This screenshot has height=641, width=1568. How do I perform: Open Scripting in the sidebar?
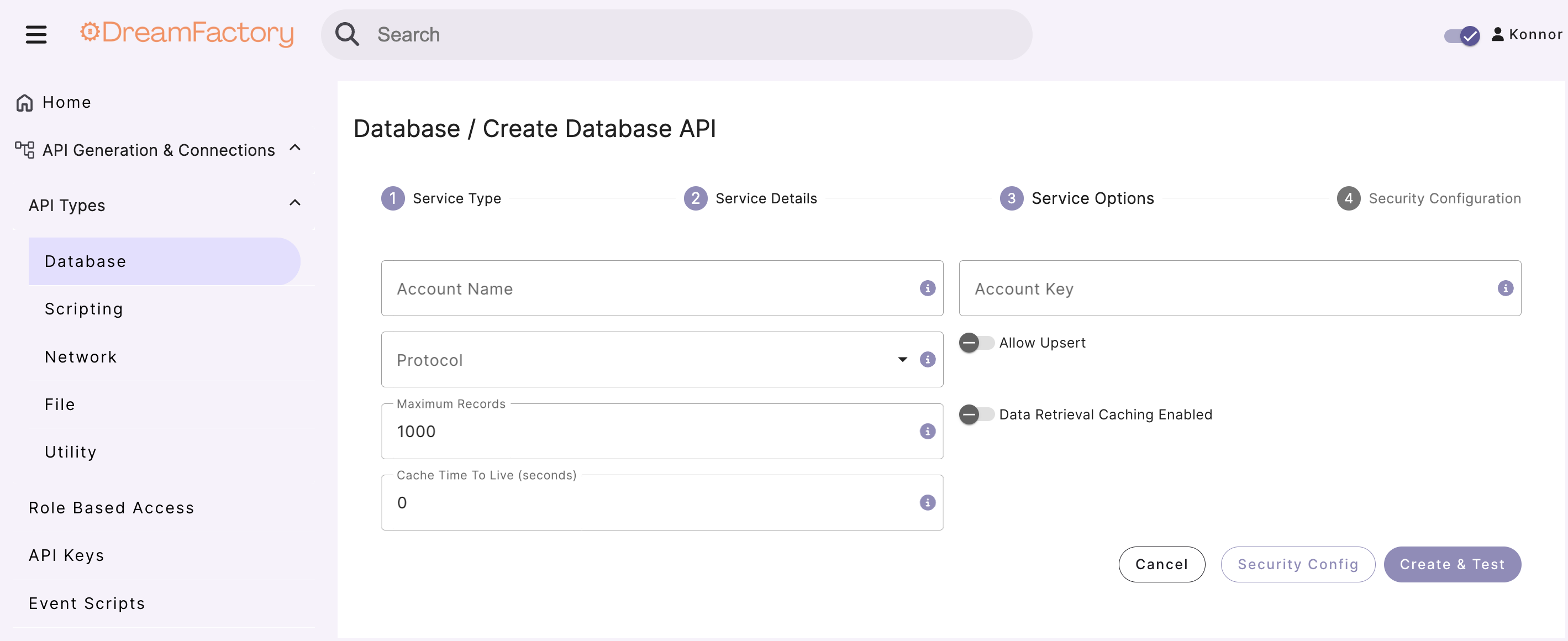click(84, 309)
